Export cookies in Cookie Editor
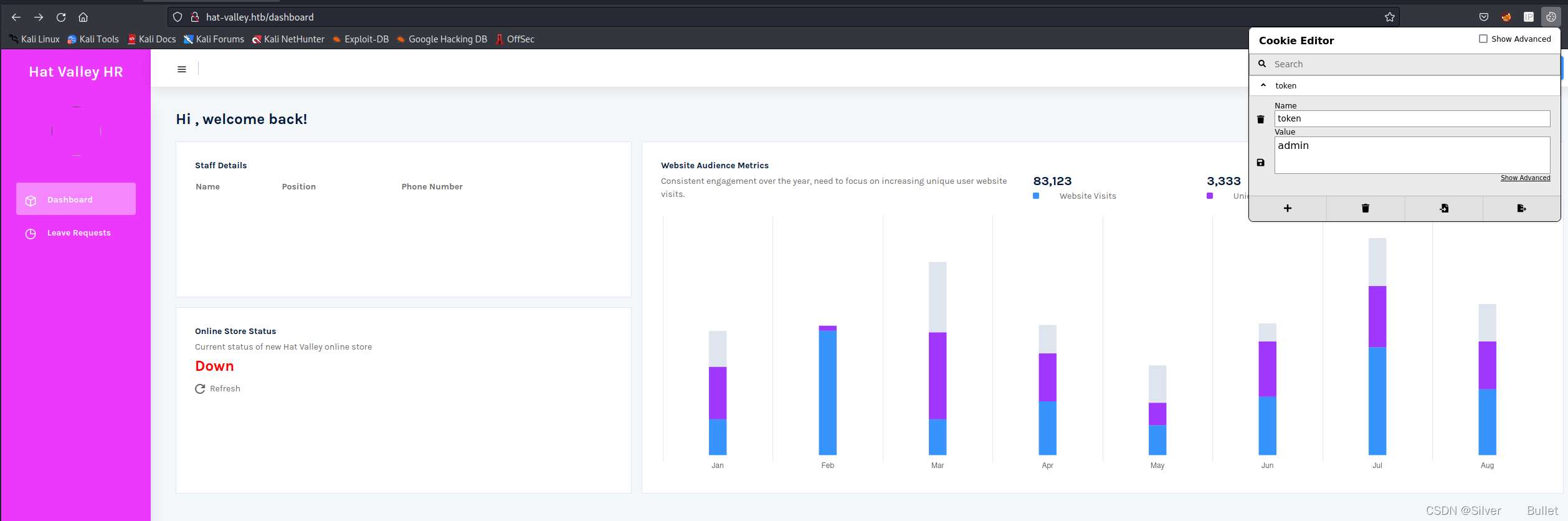The height and width of the screenshot is (521, 1568). pyautogui.click(x=1522, y=208)
